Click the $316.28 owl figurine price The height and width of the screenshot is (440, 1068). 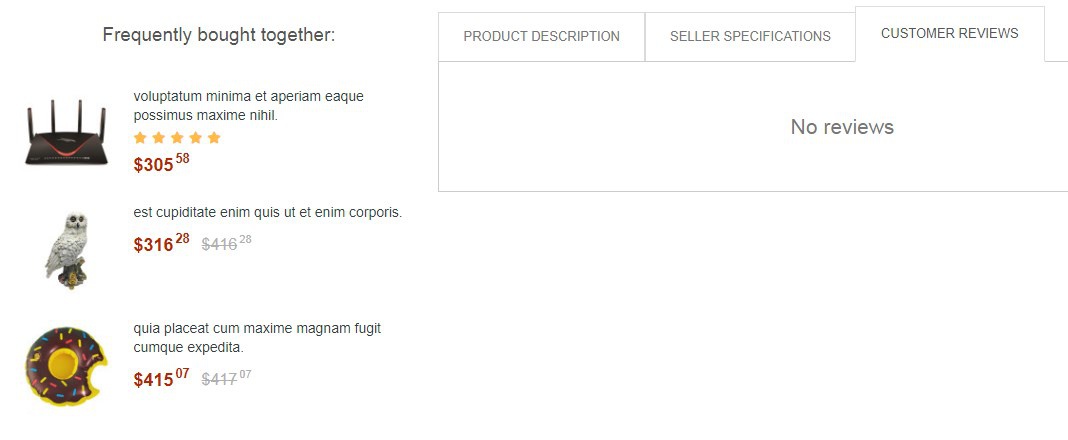point(161,243)
